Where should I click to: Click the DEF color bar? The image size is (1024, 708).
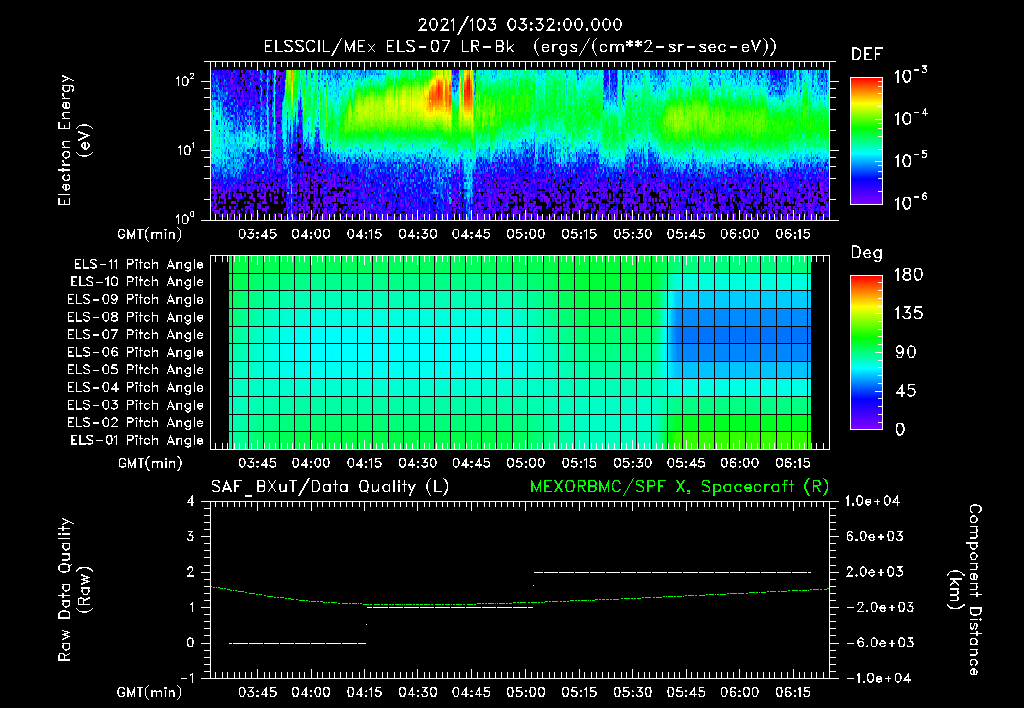pyautogui.click(x=866, y=140)
